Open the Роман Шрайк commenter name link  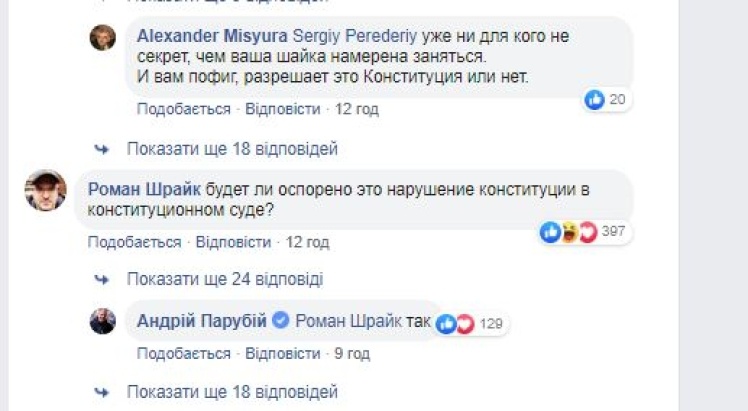pos(145,187)
